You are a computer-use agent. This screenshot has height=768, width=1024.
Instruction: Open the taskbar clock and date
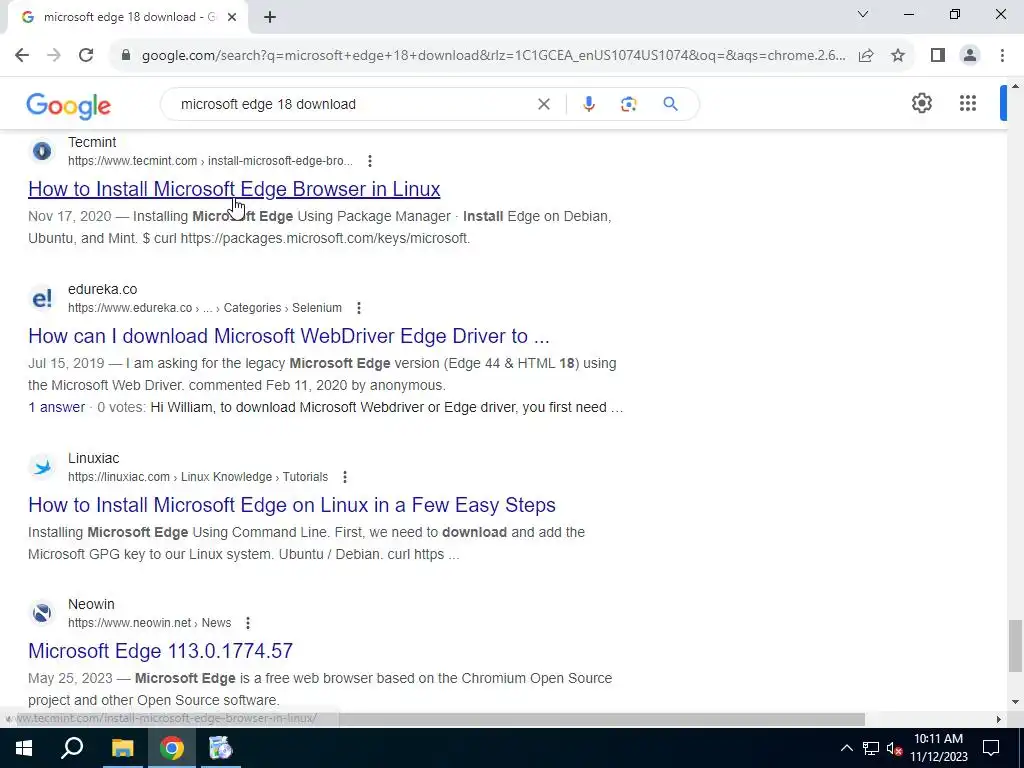point(938,748)
